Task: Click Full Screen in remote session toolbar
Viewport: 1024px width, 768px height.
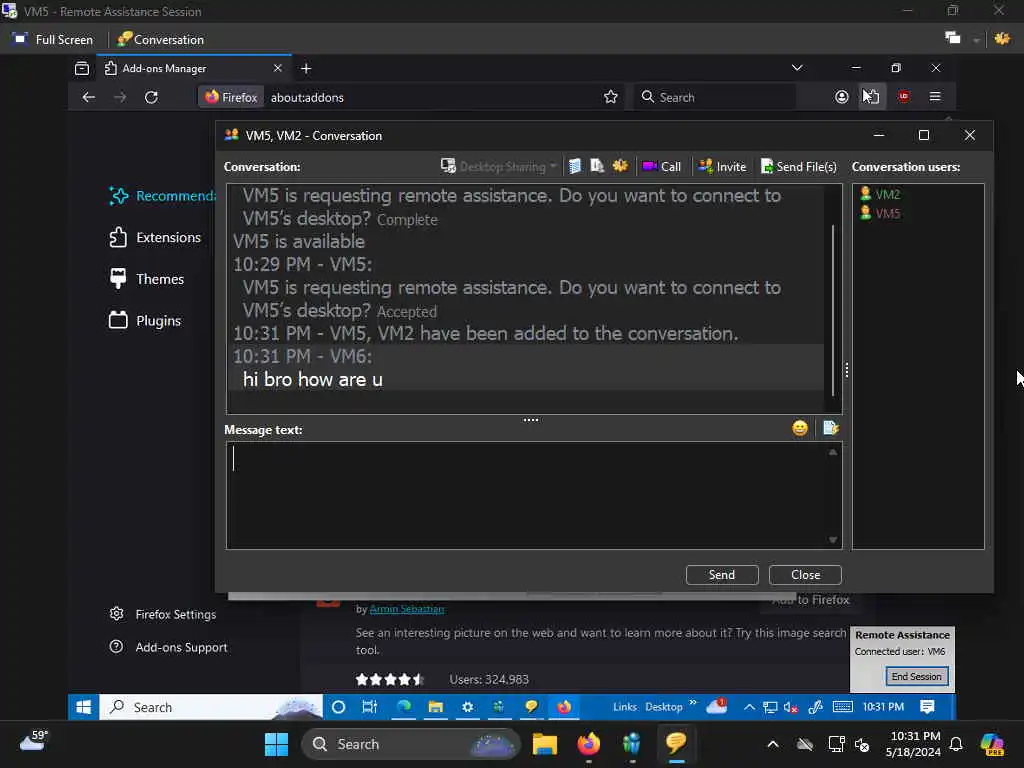Action: pos(53,39)
